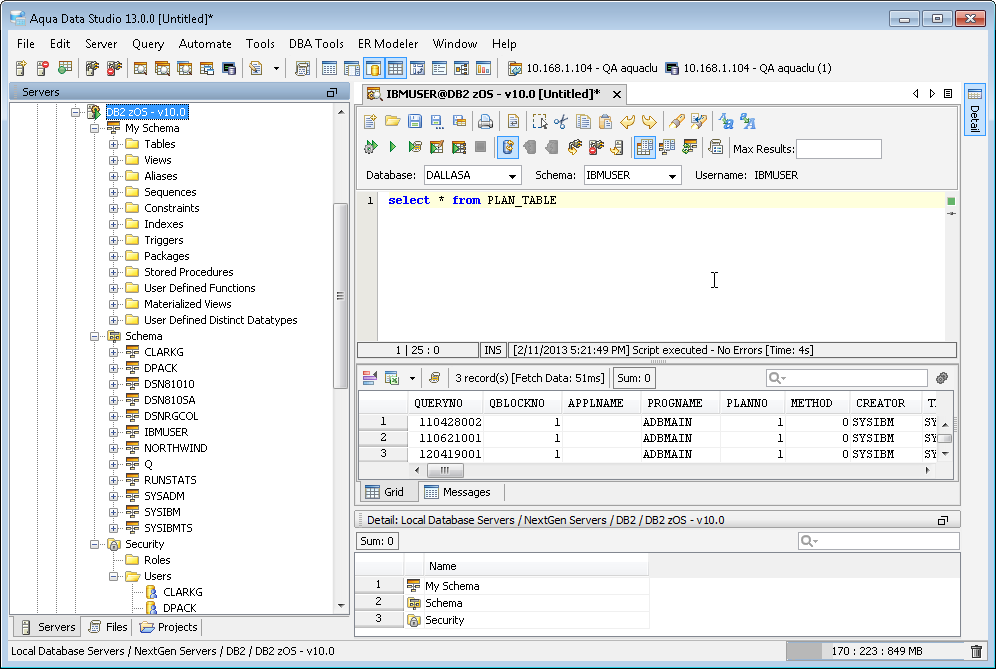Click the Open folder icon in query toolbar
Screen dimensions: 996x669
[x=393, y=121]
